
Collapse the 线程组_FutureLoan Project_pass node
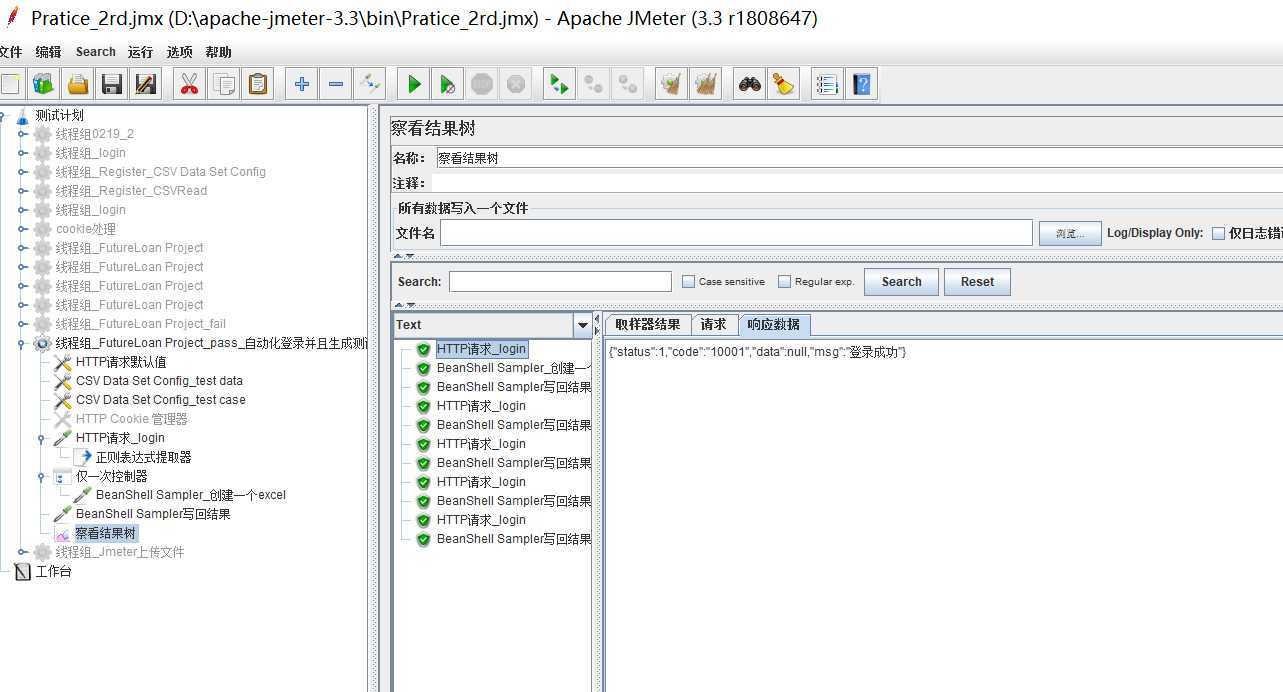(x=23, y=343)
